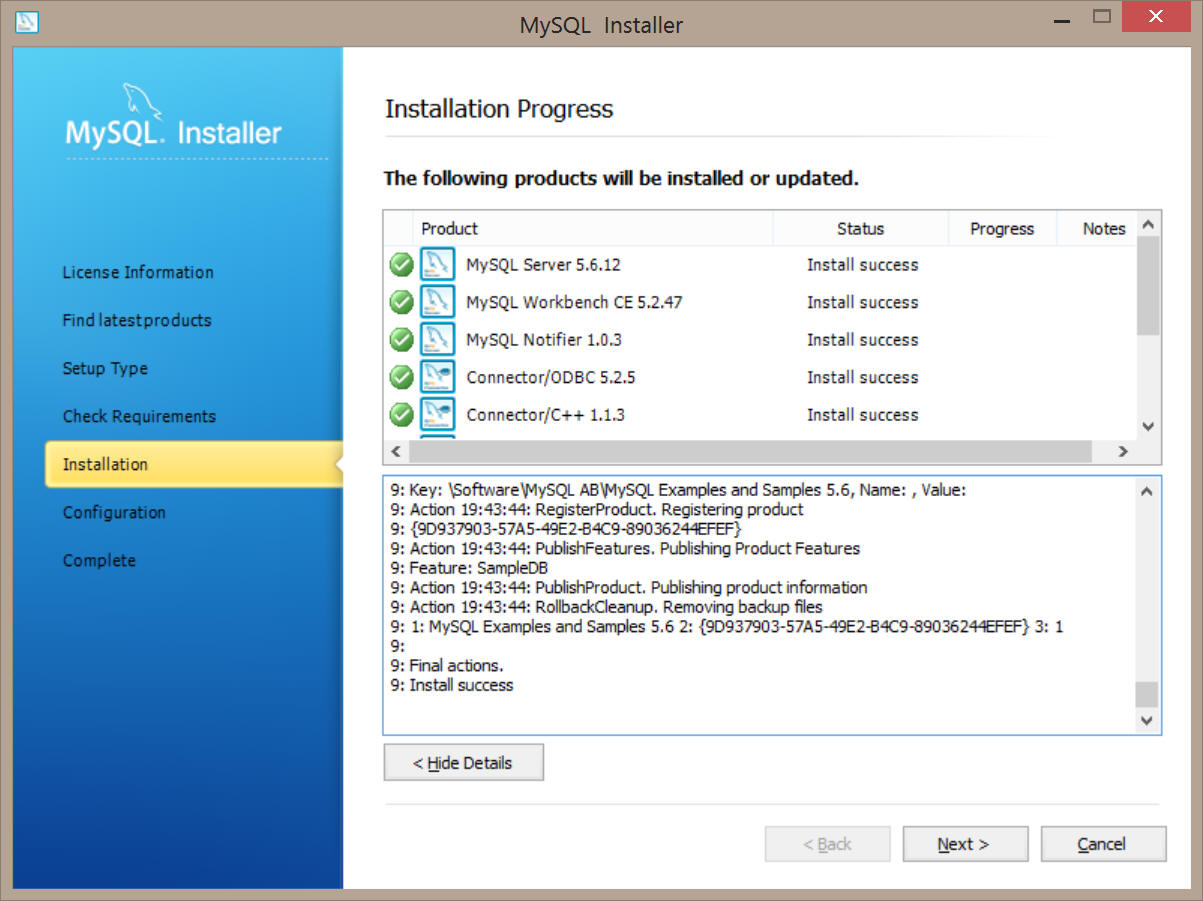Screen dimensions: 1203x901
Task: Select the Setup Type step
Action: [x=105, y=368]
